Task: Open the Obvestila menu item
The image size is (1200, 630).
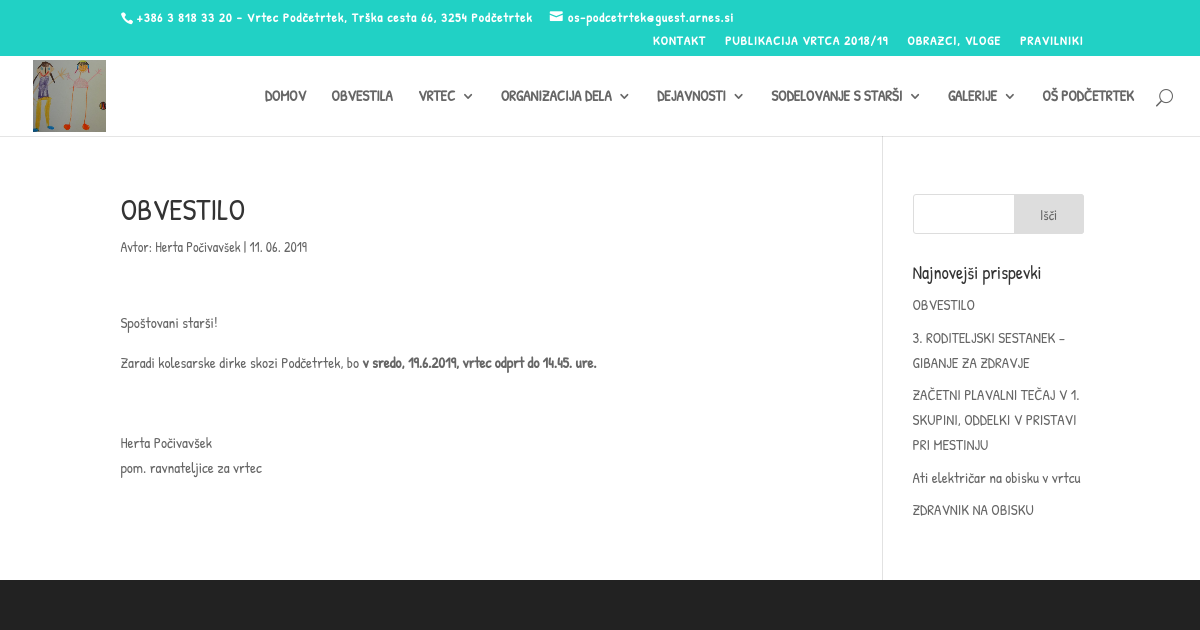Action: coord(362,96)
